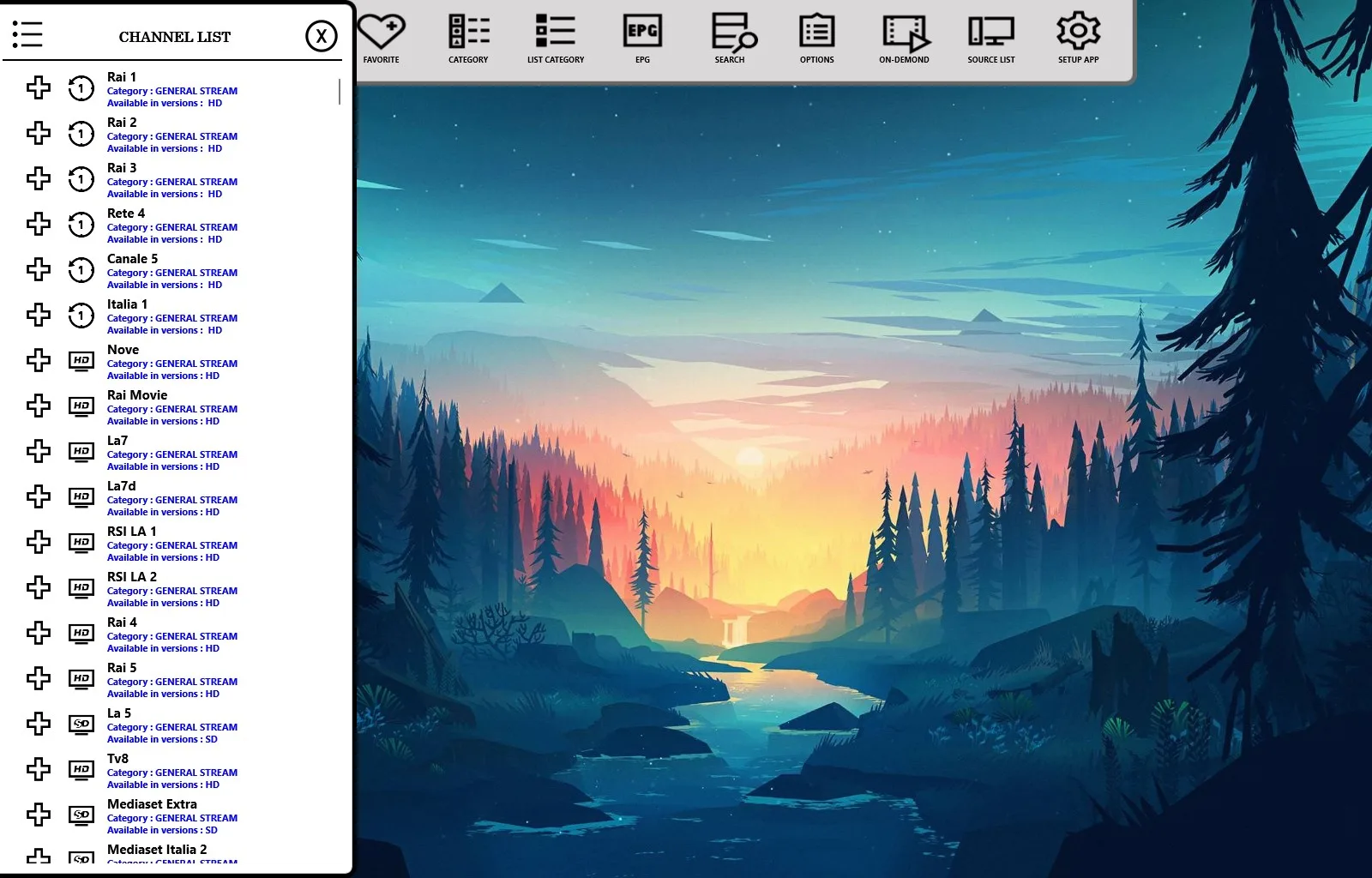This screenshot has height=878, width=1372.
Task: Select the Rai 2 channel name
Action: click(x=122, y=123)
